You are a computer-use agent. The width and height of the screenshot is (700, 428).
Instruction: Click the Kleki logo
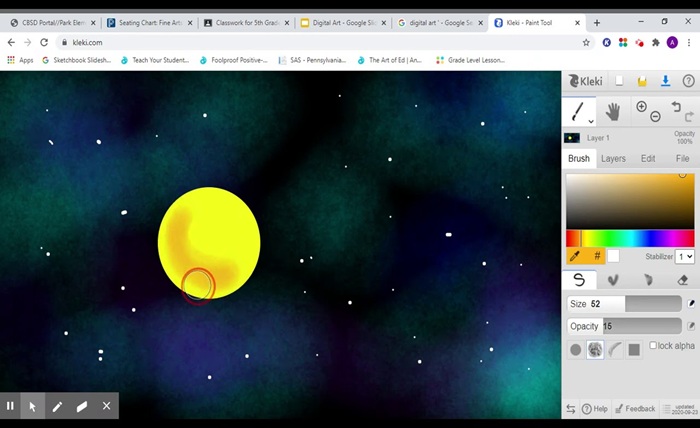(x=585, y=81)
